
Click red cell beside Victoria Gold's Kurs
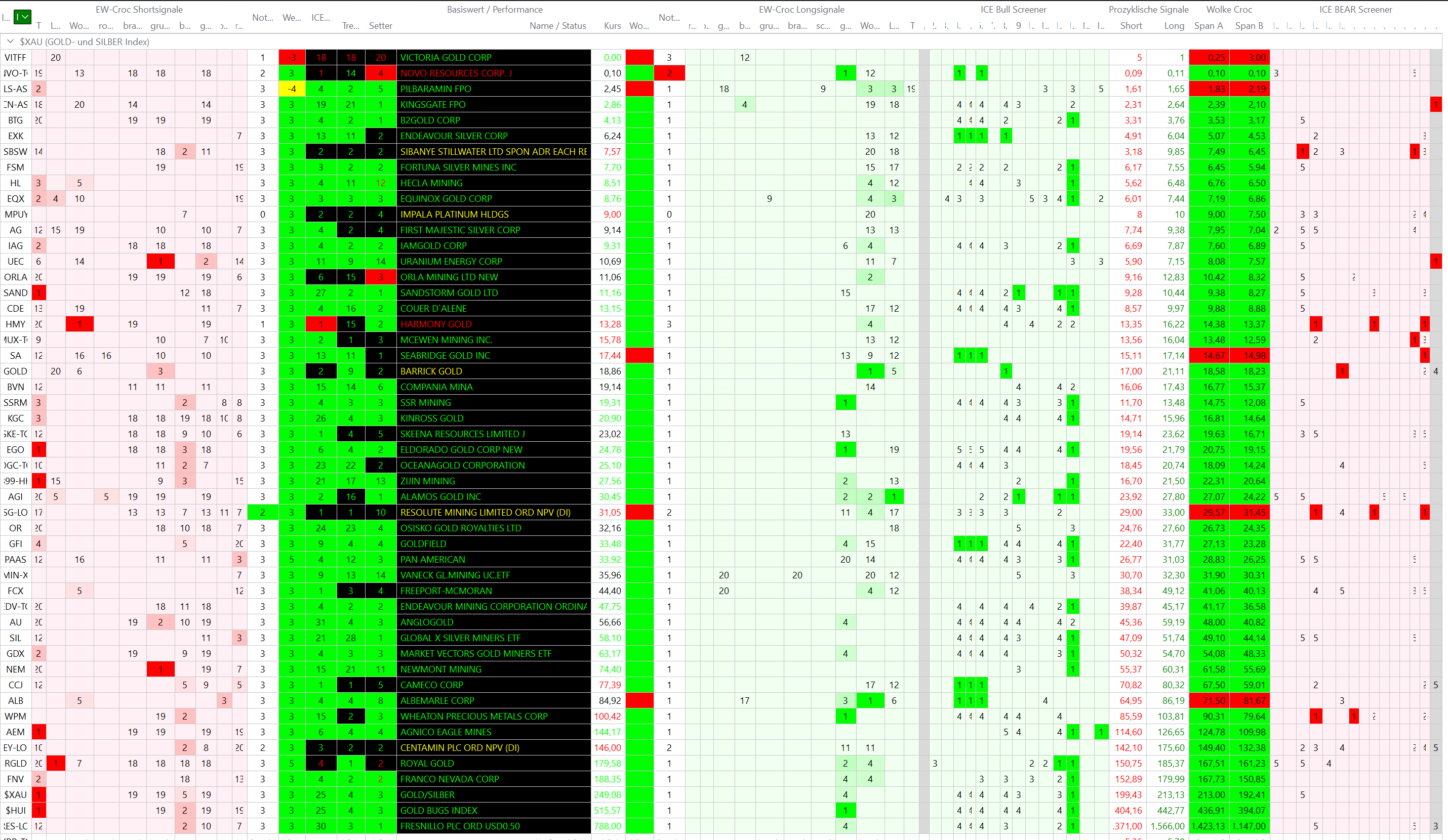(639, 57)
